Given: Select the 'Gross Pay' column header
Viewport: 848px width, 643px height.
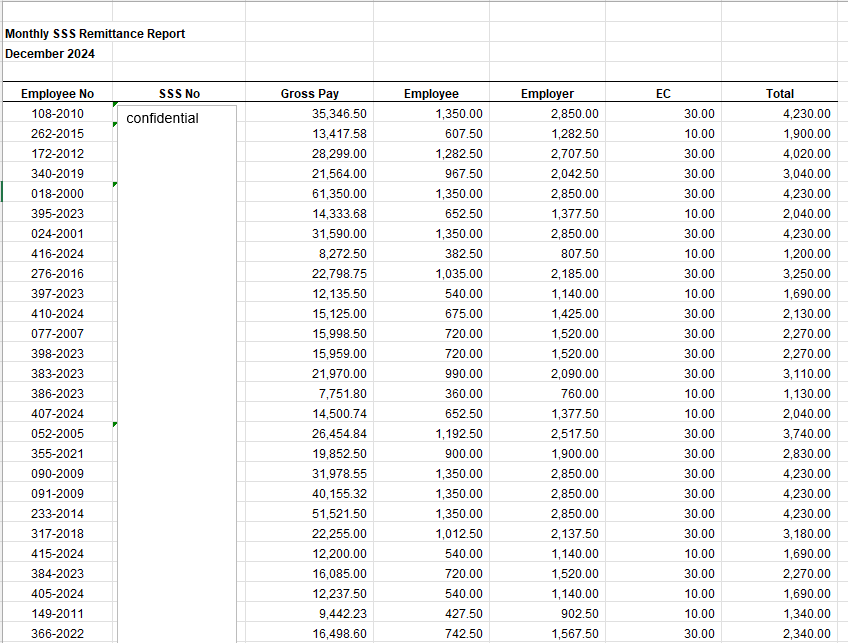Looking at the screenshot, I should point(309,94).
